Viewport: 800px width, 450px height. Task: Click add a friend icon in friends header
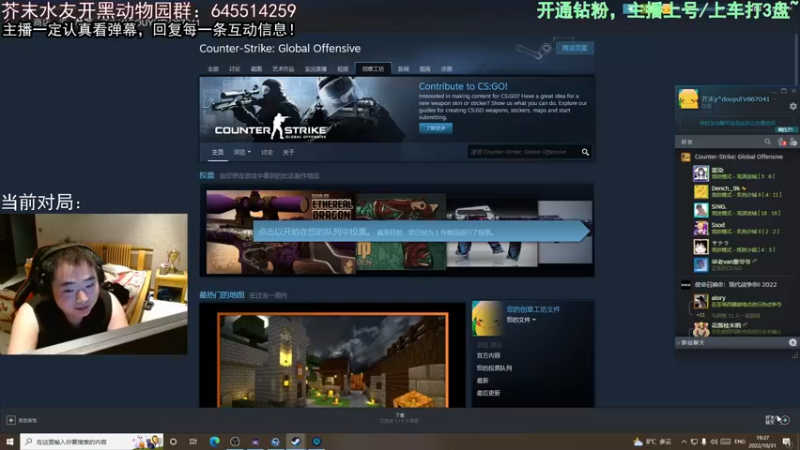(793, 142)
